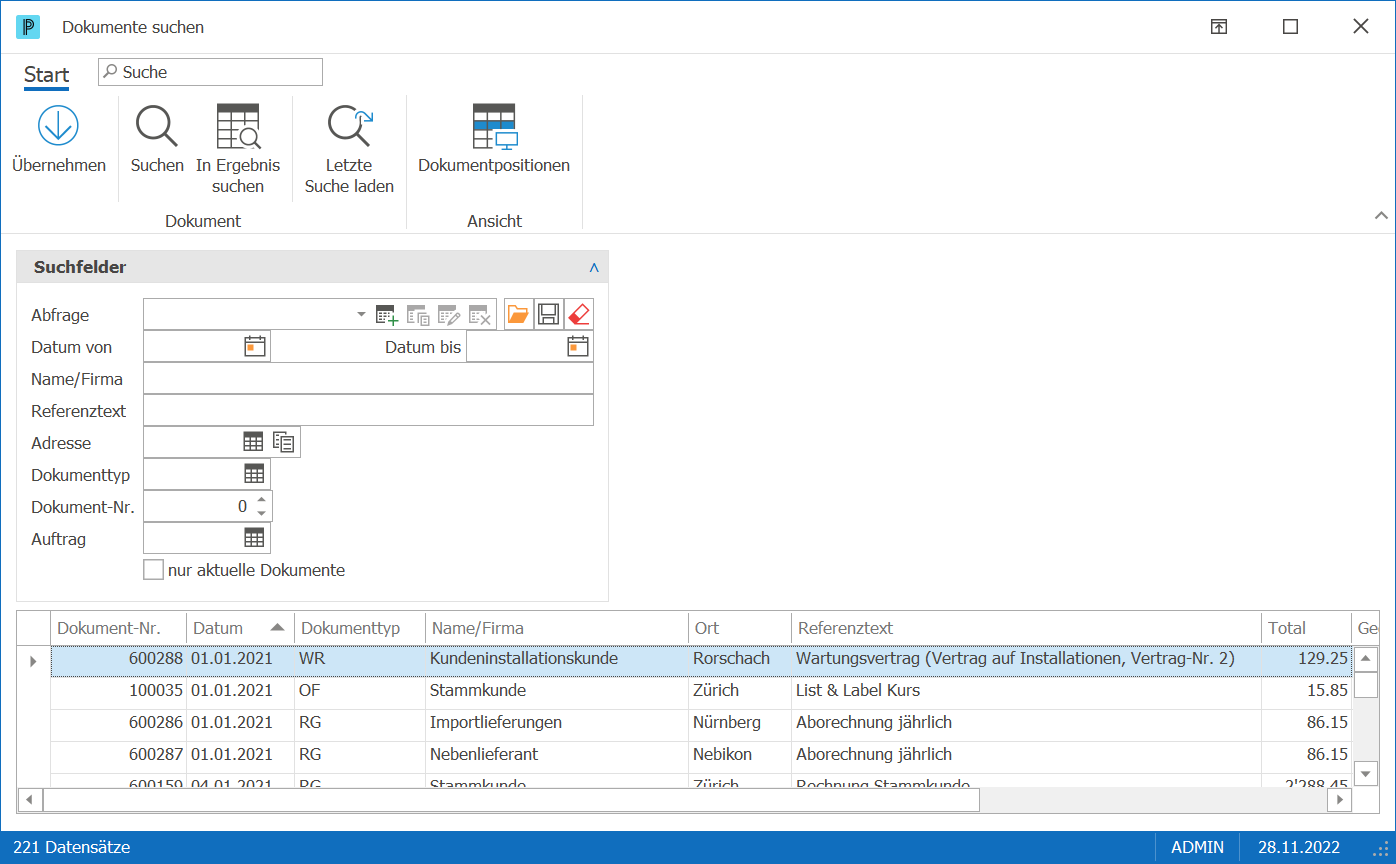Click the ADMIN status bar entry
This screenshot has height=864, width=1396.
point(1197,847)
